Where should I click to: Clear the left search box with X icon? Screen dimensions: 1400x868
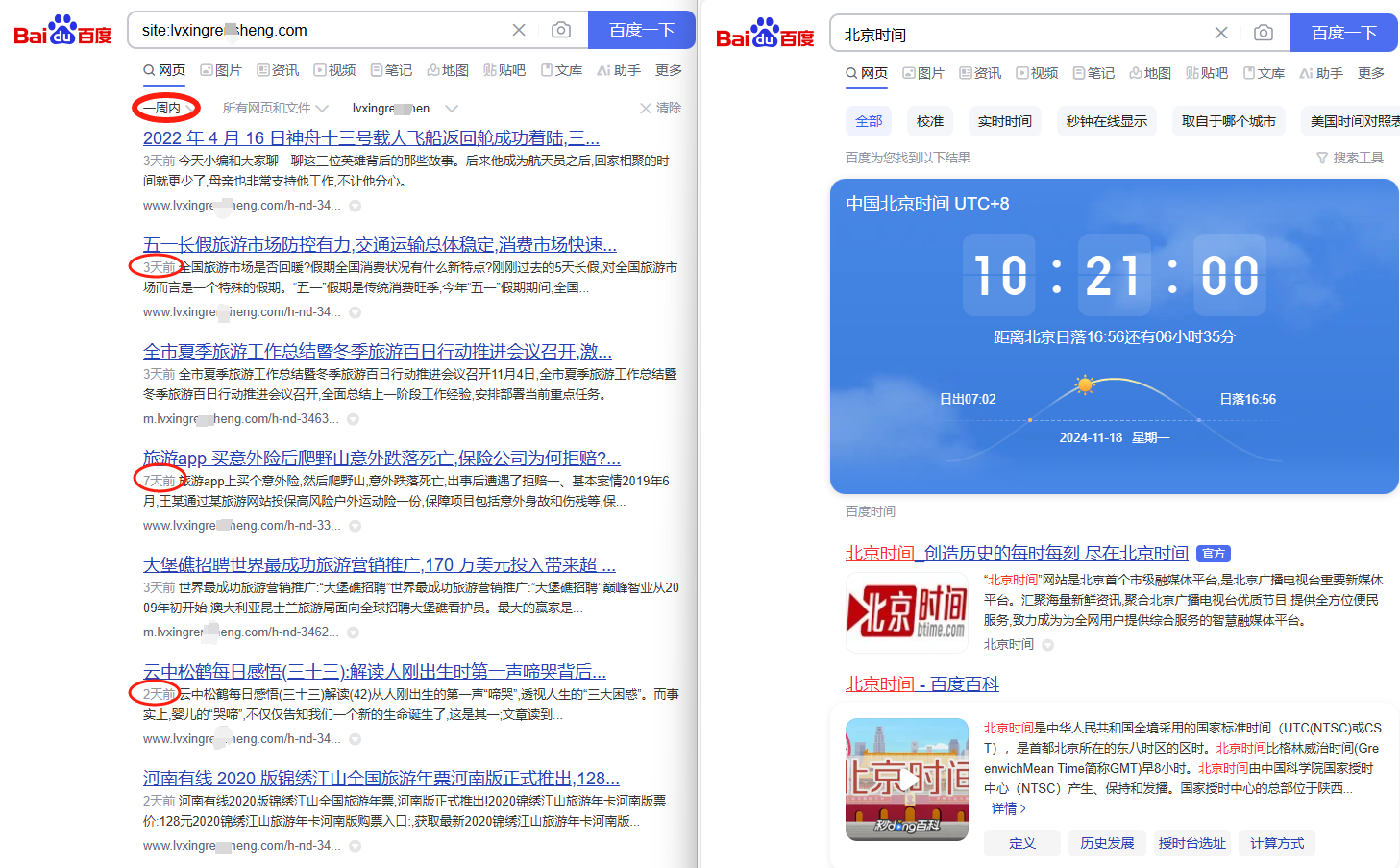click(519, 30)
